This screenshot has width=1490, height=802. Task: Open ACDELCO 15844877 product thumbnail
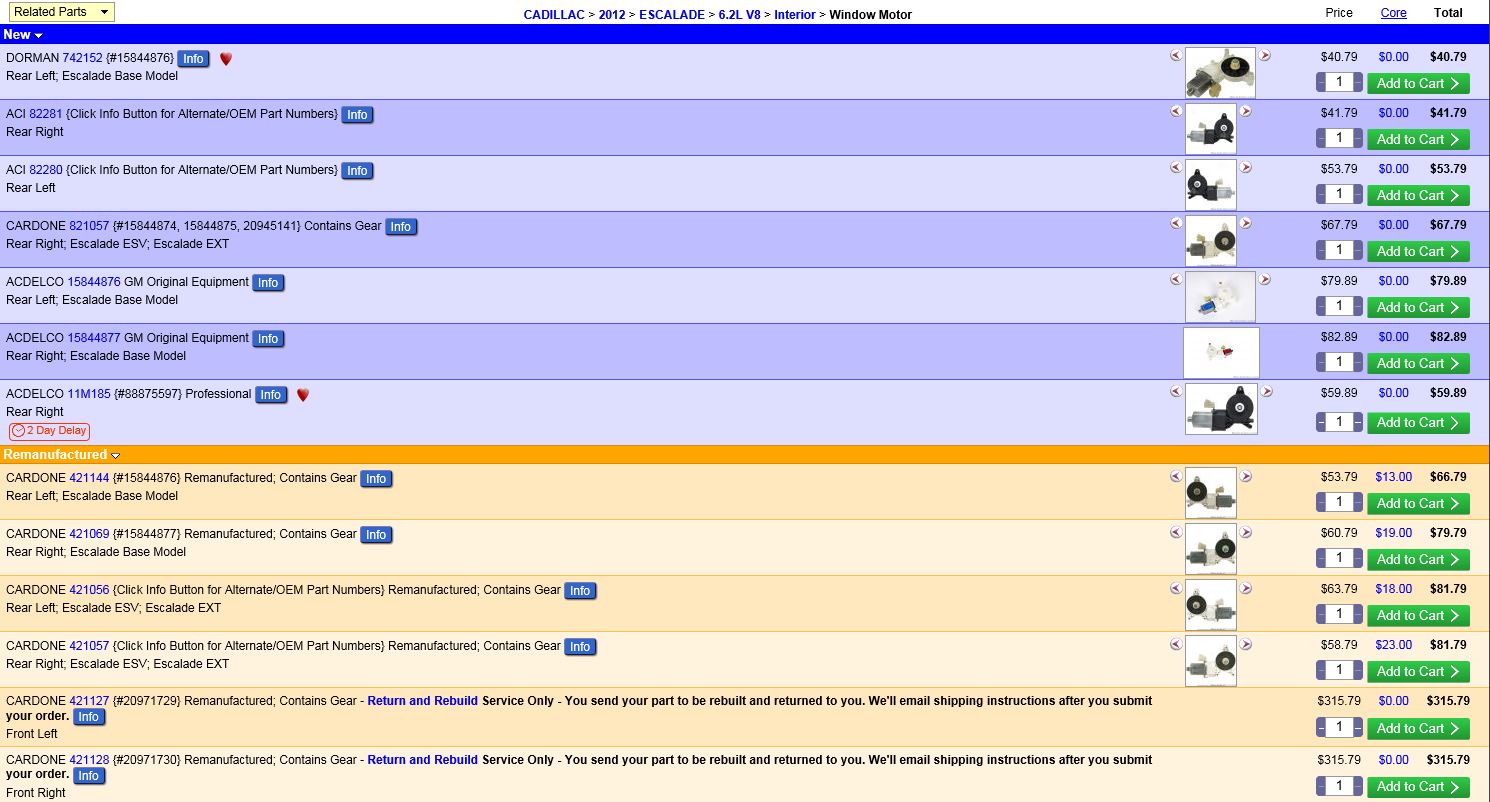tap(1221, 353)
